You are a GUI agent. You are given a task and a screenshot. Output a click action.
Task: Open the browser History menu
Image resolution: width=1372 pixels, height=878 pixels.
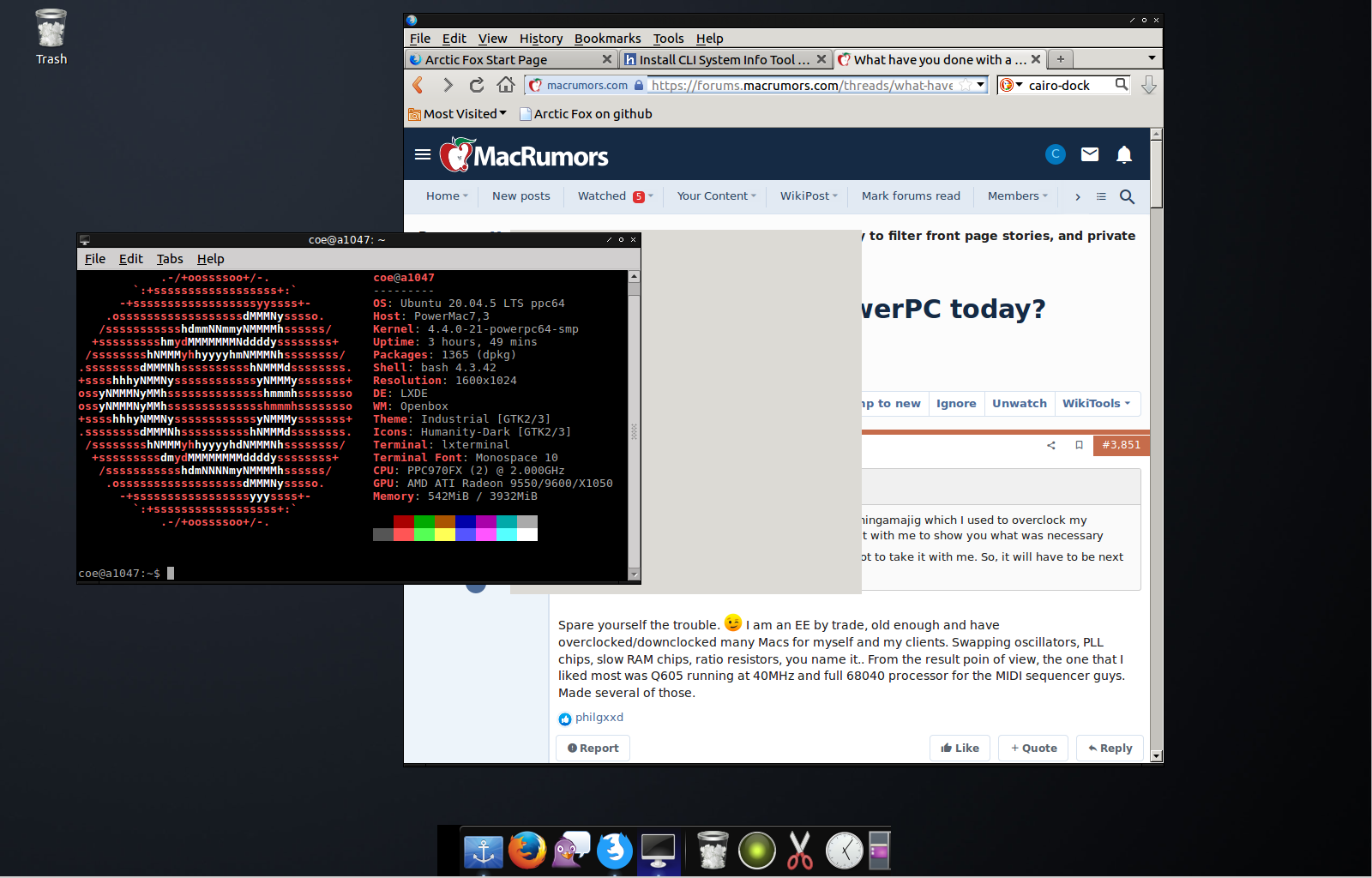tap(541, 39)
